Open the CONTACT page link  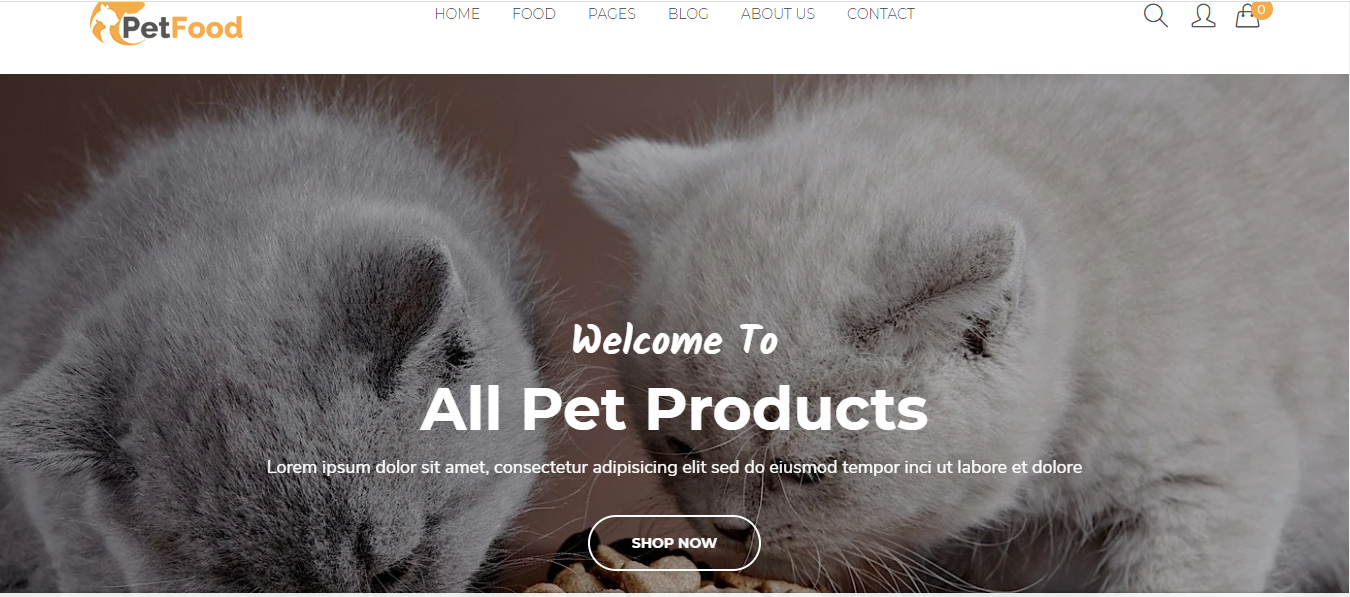tap(881, 14)
